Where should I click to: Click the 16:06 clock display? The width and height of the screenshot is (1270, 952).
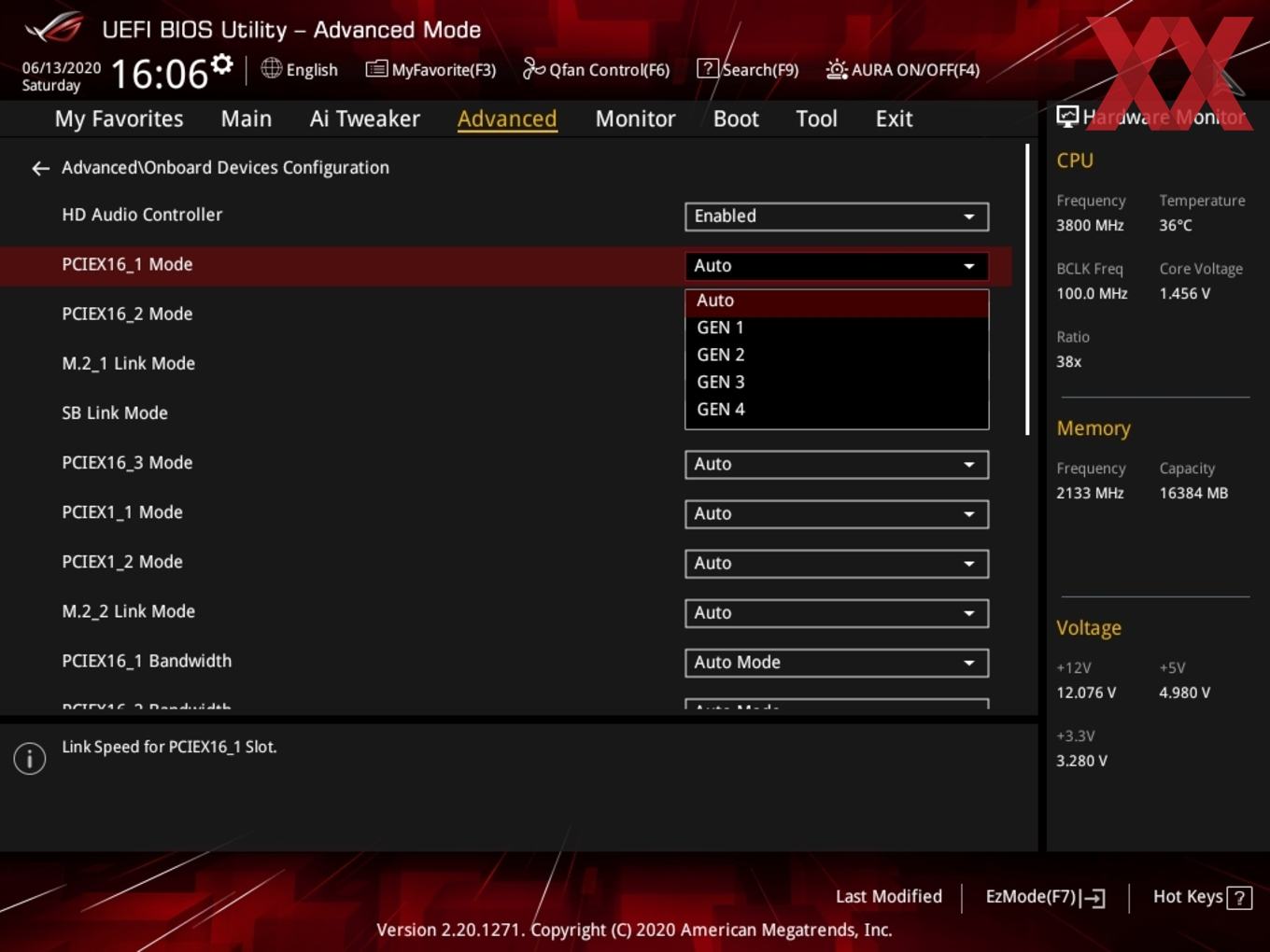tap(160, 74)
